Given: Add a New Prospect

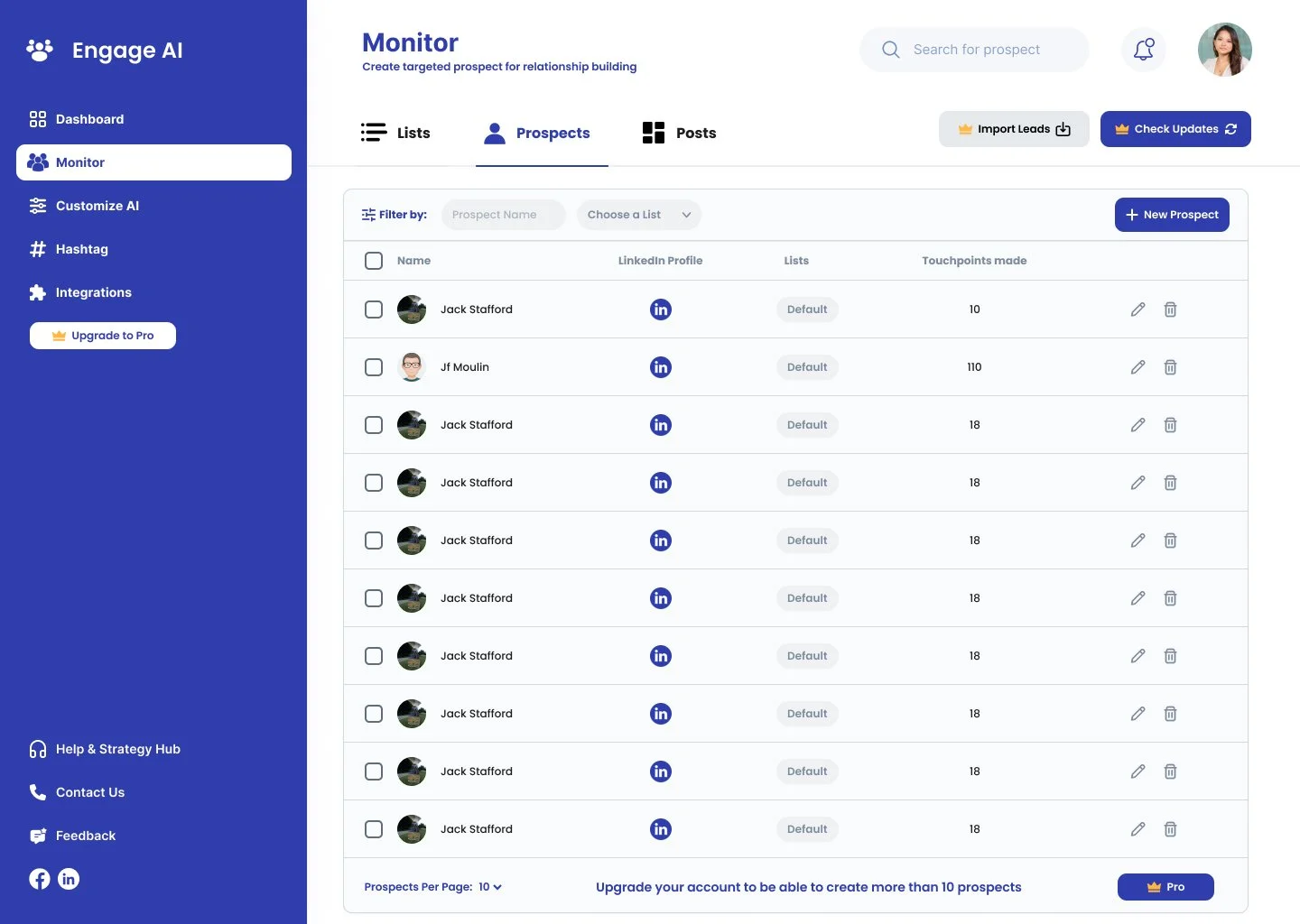Looking at the screenshot, I should pos(1172,215).
